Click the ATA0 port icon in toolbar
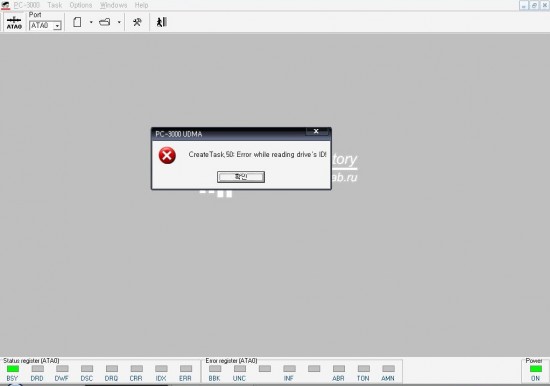Image resolution: width=550 pixels, height=386 pixels. [14, 22]
